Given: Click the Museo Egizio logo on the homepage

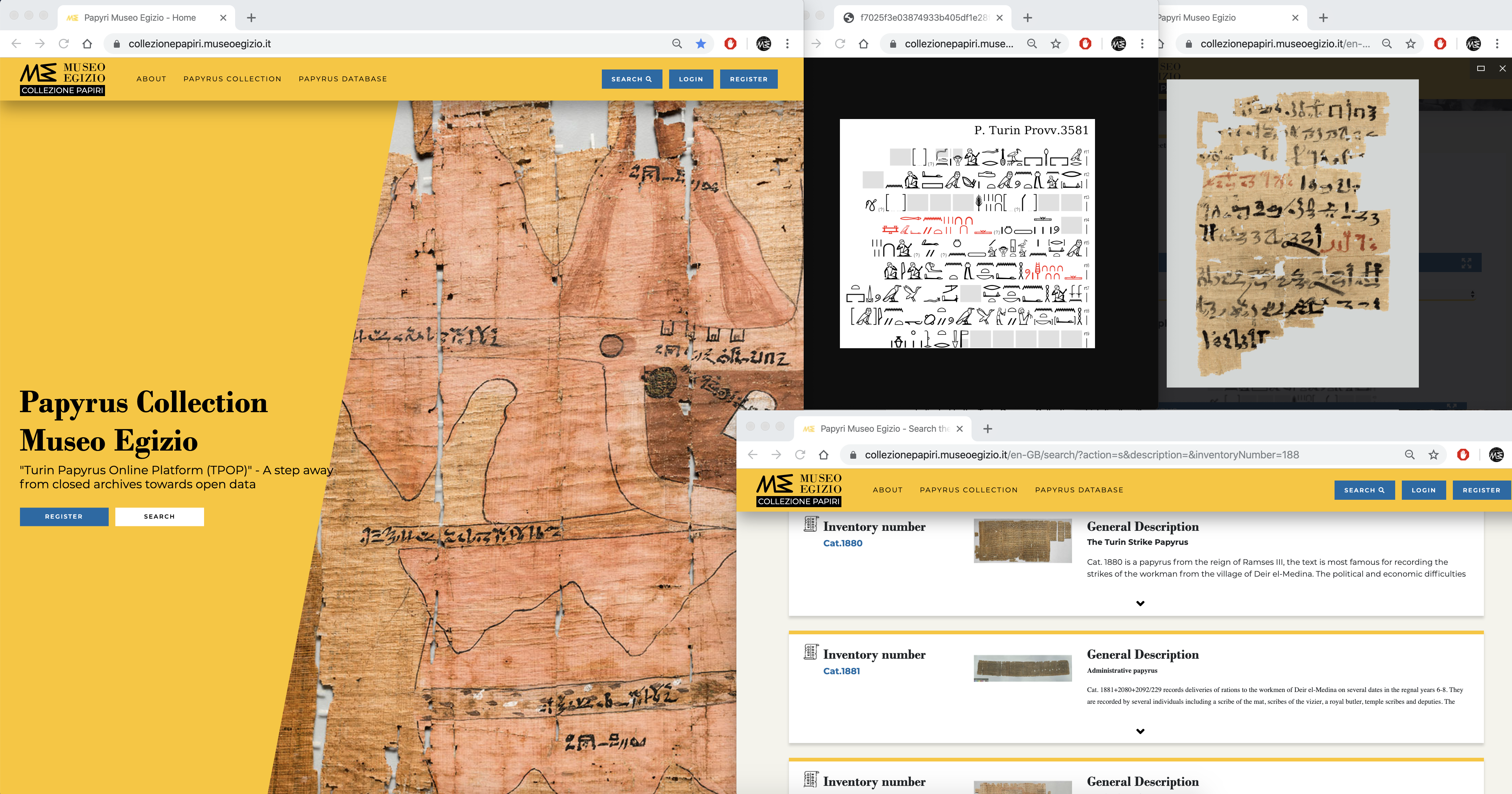Looking at the screenshot, I should (x=63, y=79).
